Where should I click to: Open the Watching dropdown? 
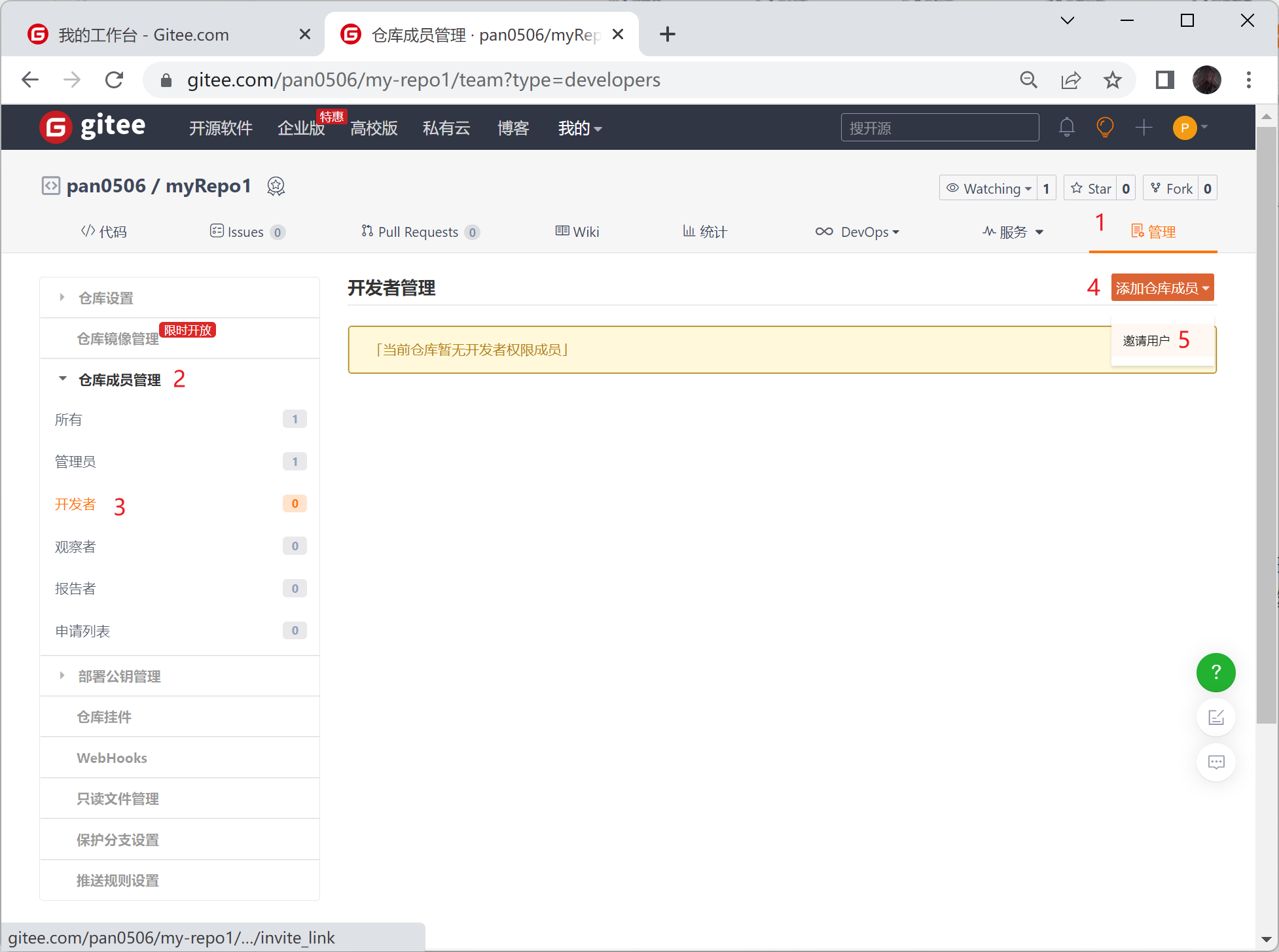990,188
